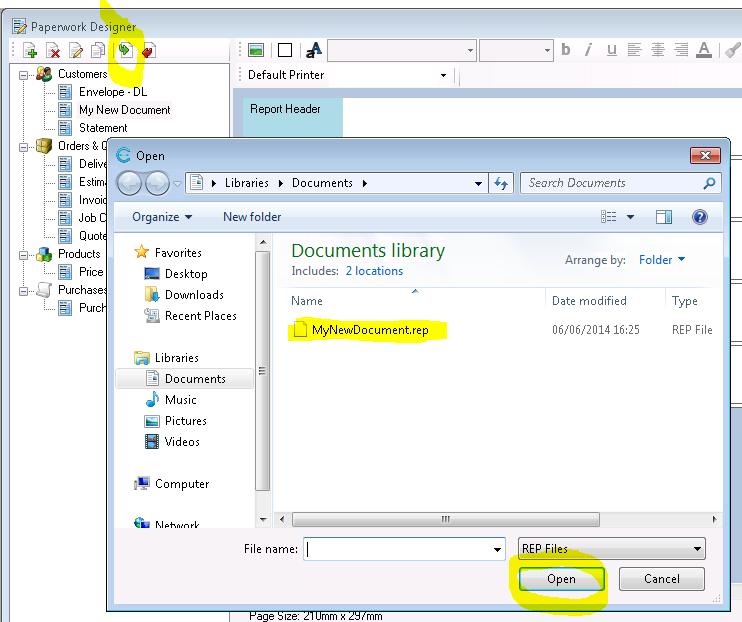Click the delete document toolbar icon
This screenshot has height=622, width=742.
click(54, 51)
